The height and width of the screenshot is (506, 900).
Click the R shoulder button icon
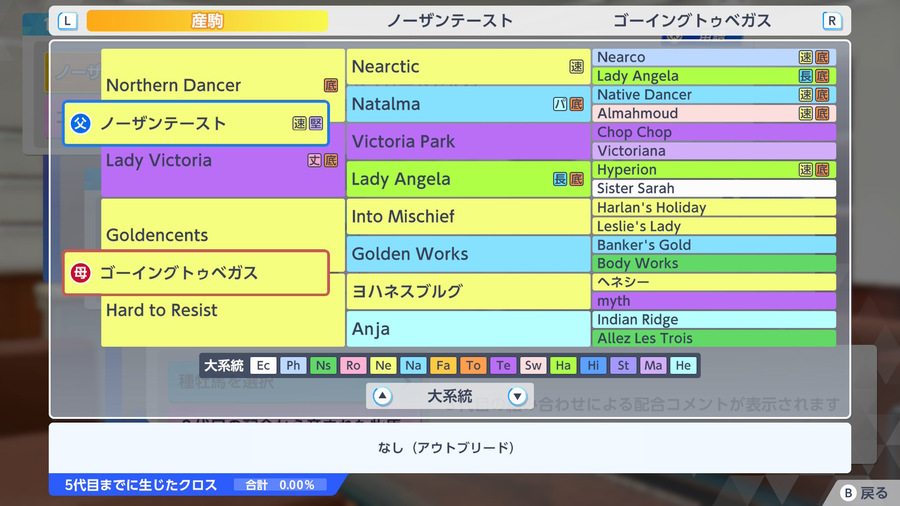click(832, 21)
